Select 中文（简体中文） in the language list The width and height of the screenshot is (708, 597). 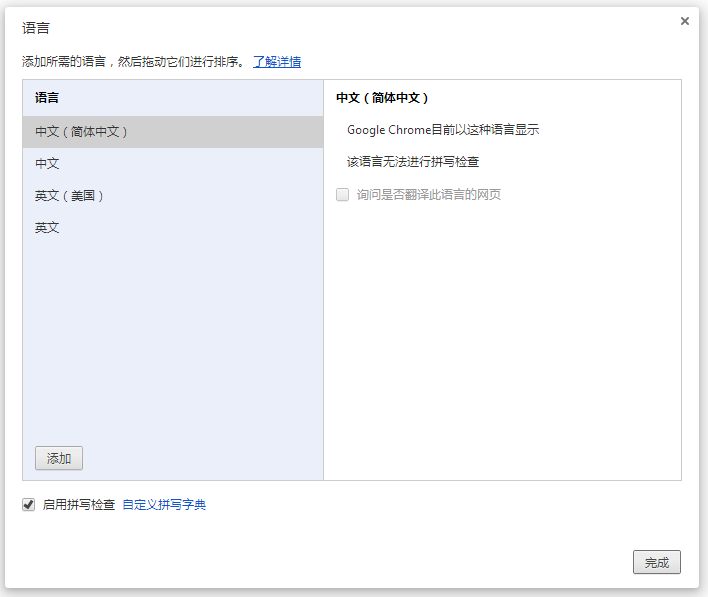(x=82, y=132)
